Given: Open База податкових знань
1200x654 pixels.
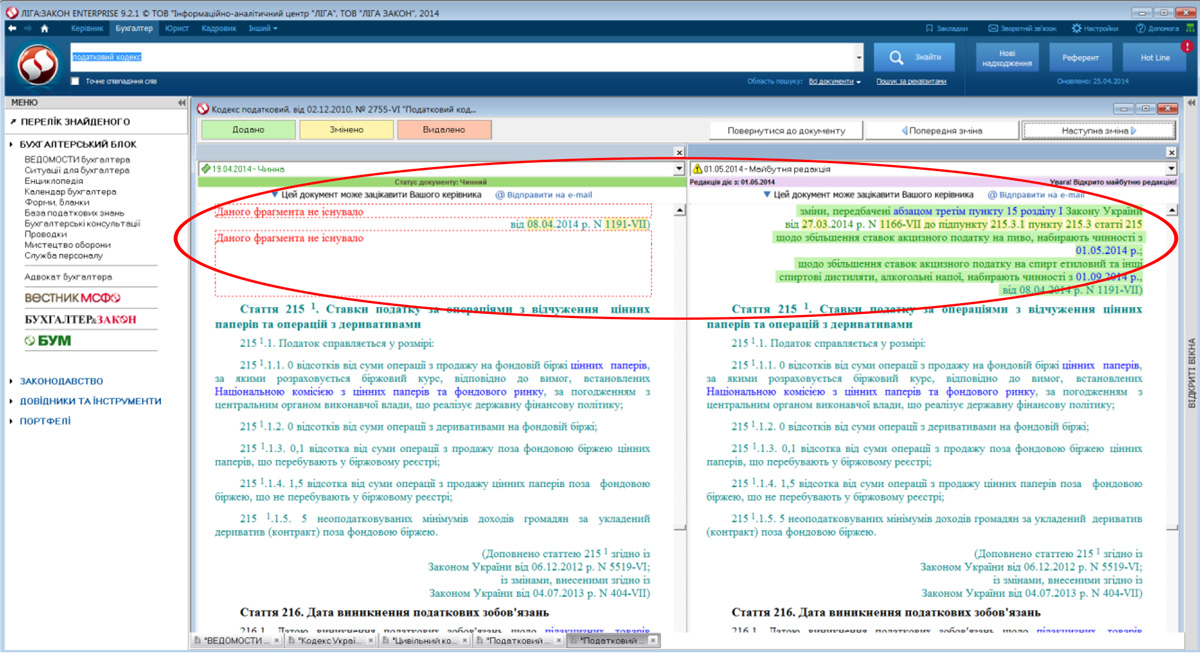Looking at the screenshot, I should pos(72,213).
